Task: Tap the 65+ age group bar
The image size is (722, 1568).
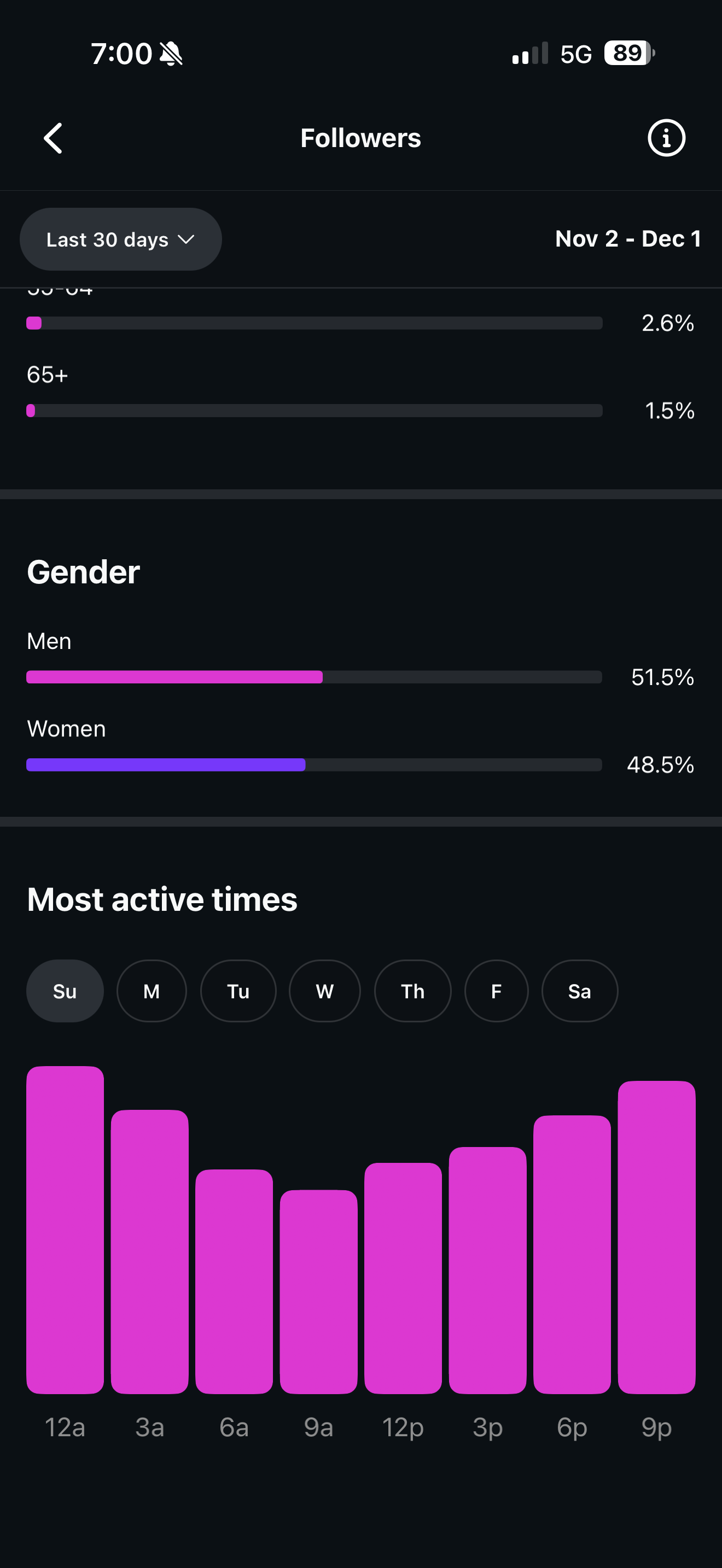Action: [x=314, y=410]
